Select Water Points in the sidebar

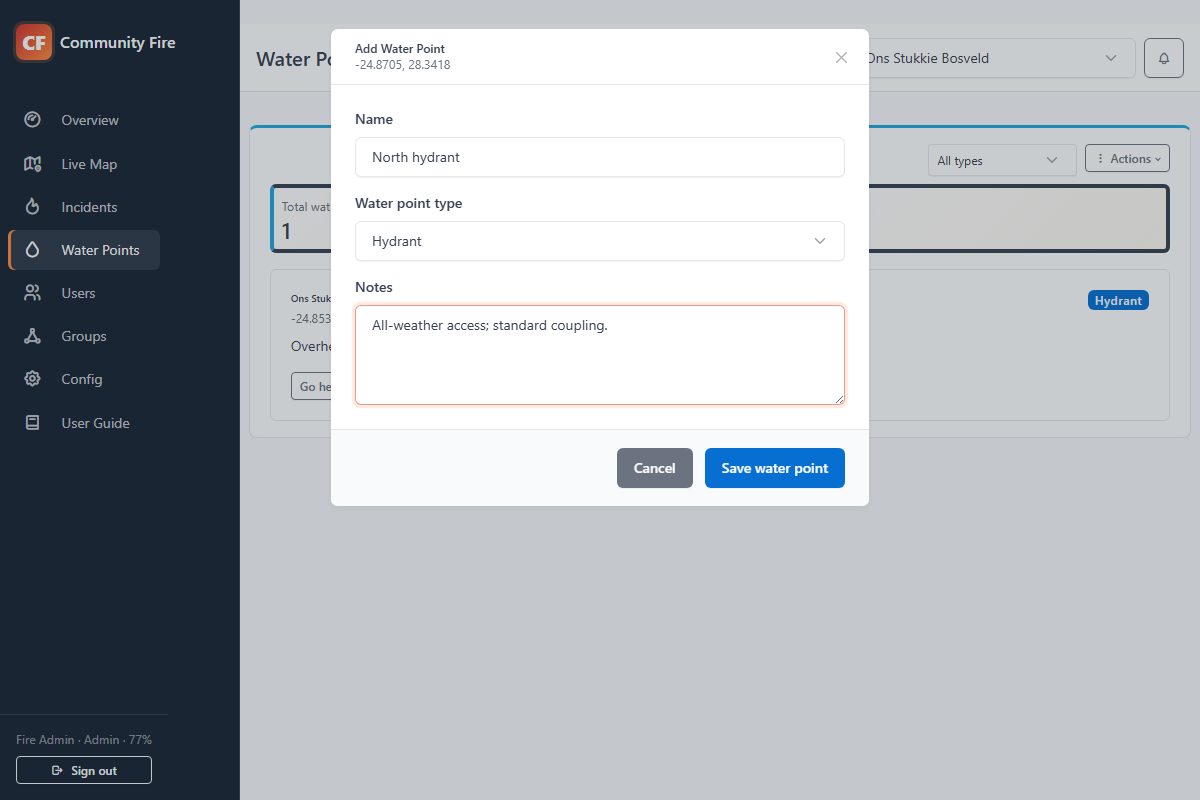coord(84,250)
